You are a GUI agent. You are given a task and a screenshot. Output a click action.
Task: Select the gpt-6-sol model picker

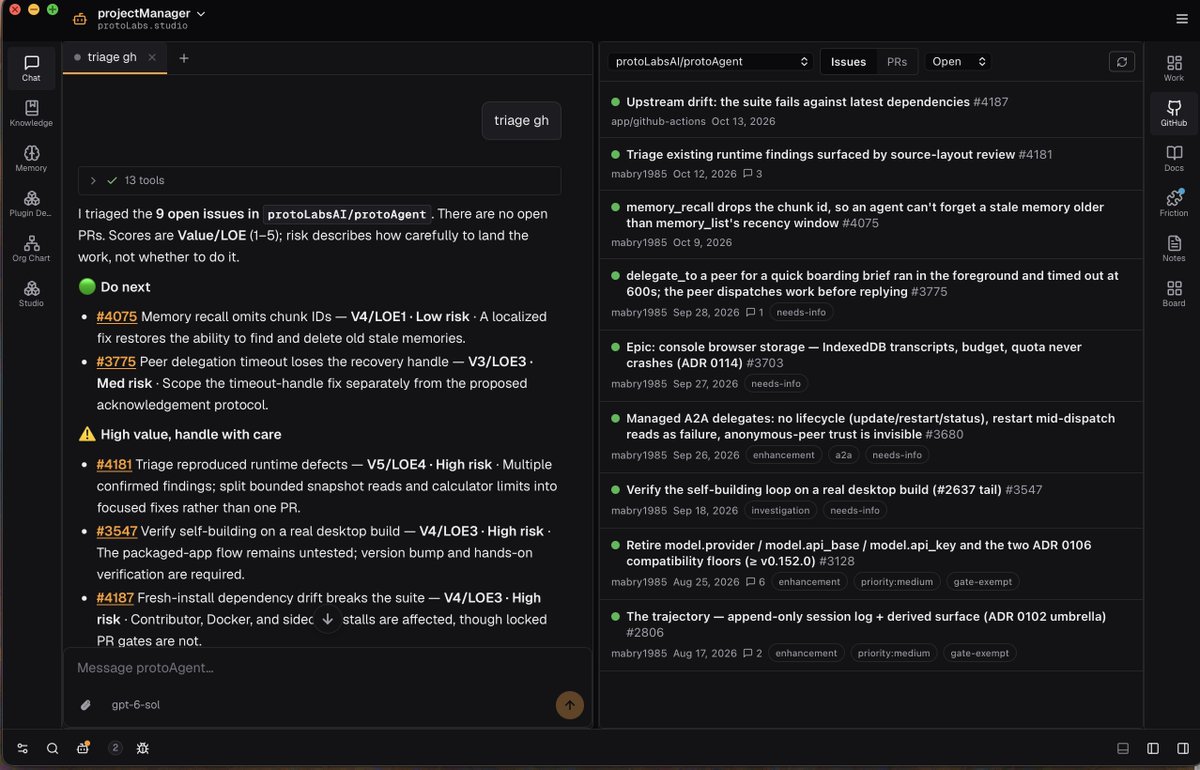tap(135, 705)
